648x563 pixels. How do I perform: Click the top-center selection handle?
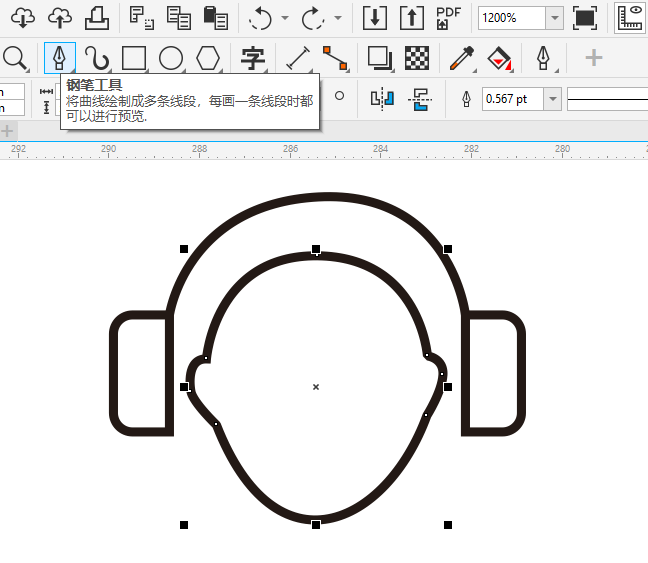[316, 249]
